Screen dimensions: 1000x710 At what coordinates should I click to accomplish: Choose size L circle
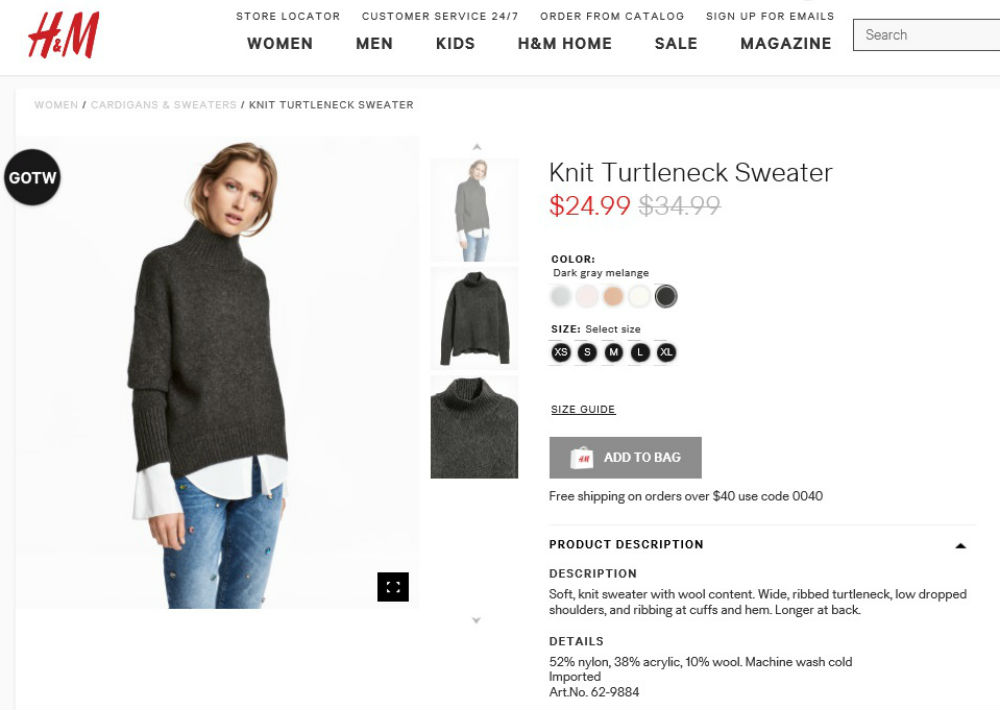[640, 352]
